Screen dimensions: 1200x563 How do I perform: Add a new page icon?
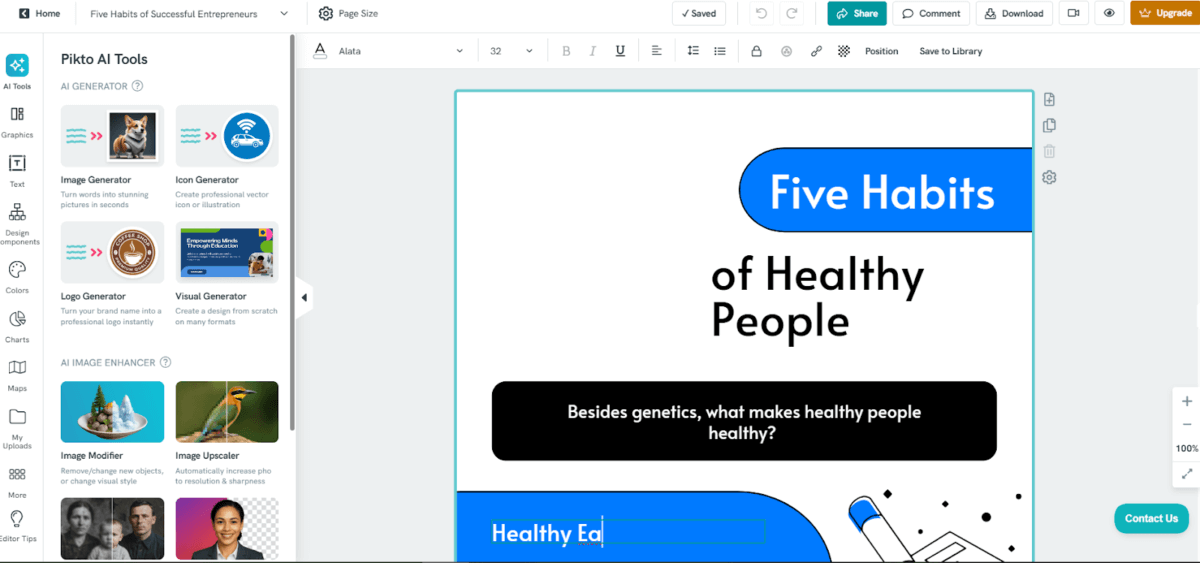(1049, 99)
